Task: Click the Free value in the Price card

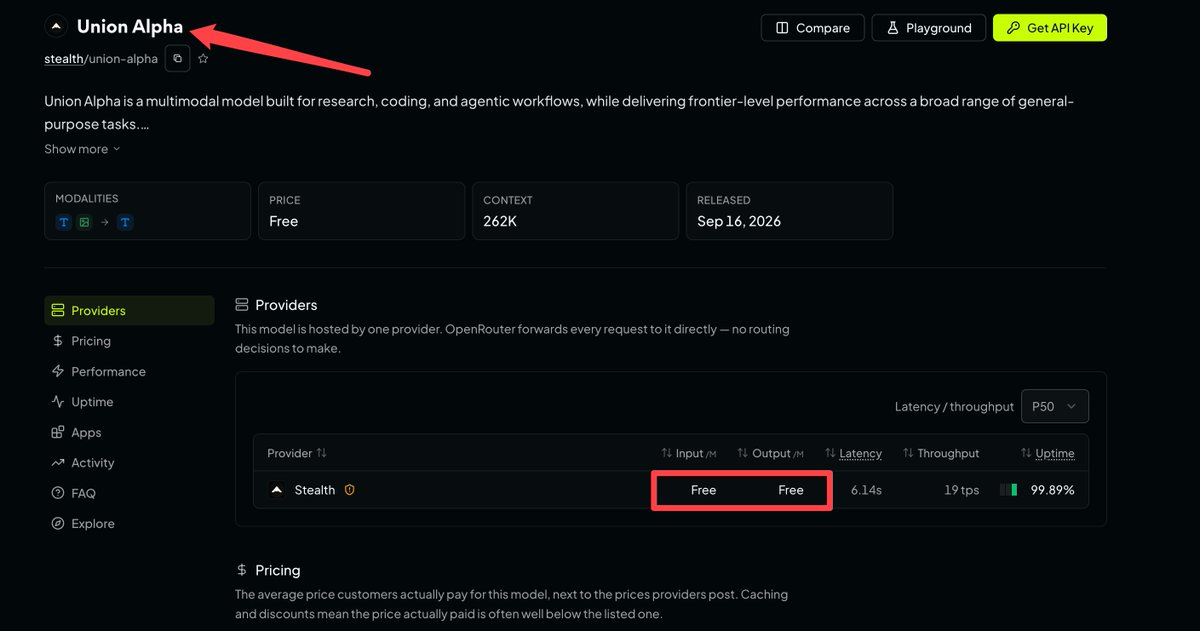Action: [x=284, y=221]
